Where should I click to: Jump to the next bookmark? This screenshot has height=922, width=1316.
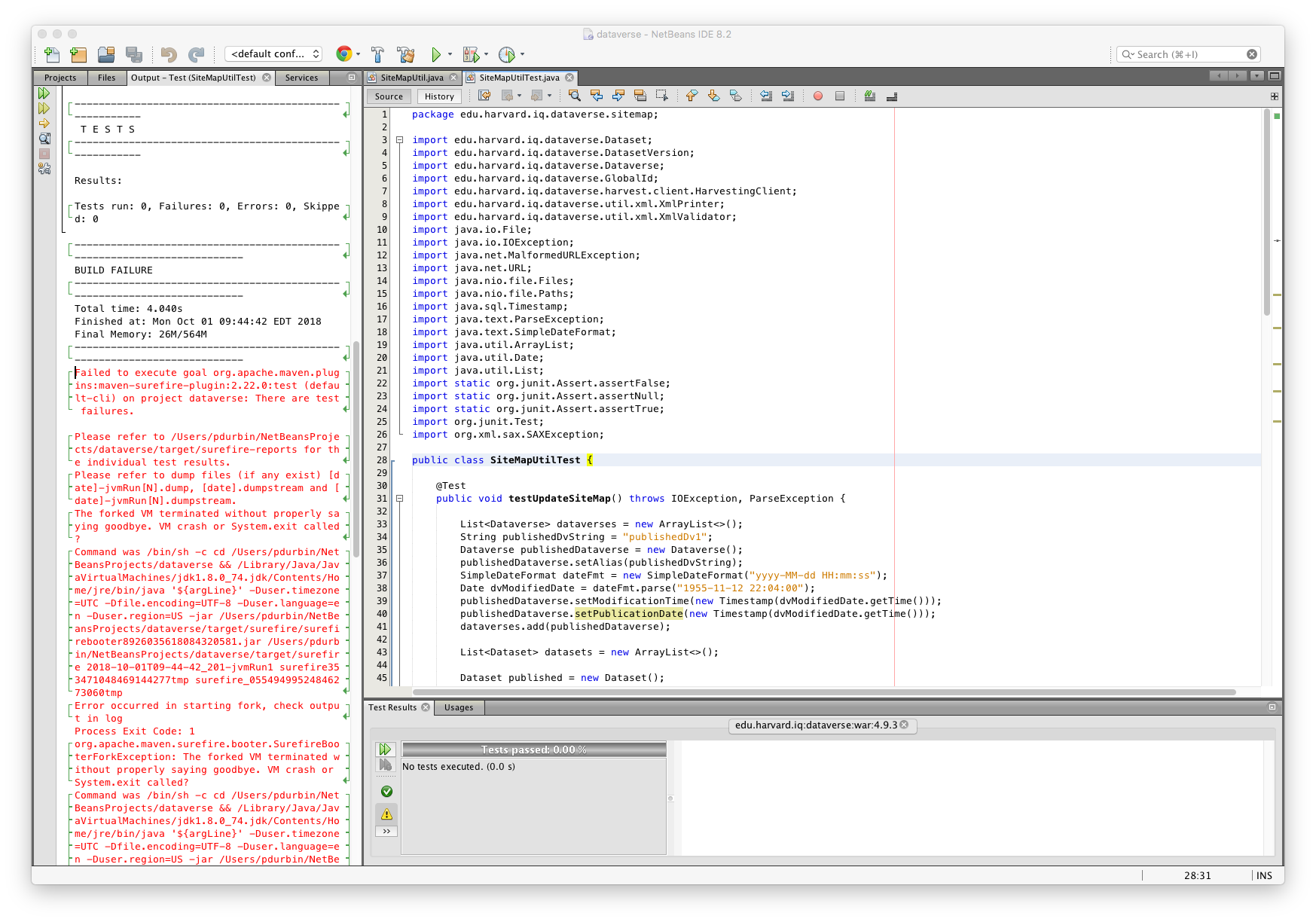[x=713, y=96]
